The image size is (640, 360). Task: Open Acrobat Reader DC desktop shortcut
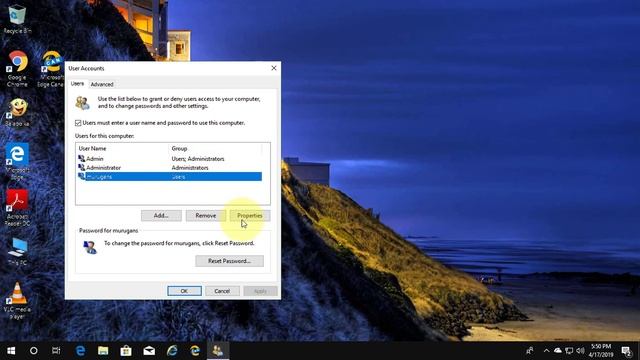[x=17, y=207]
